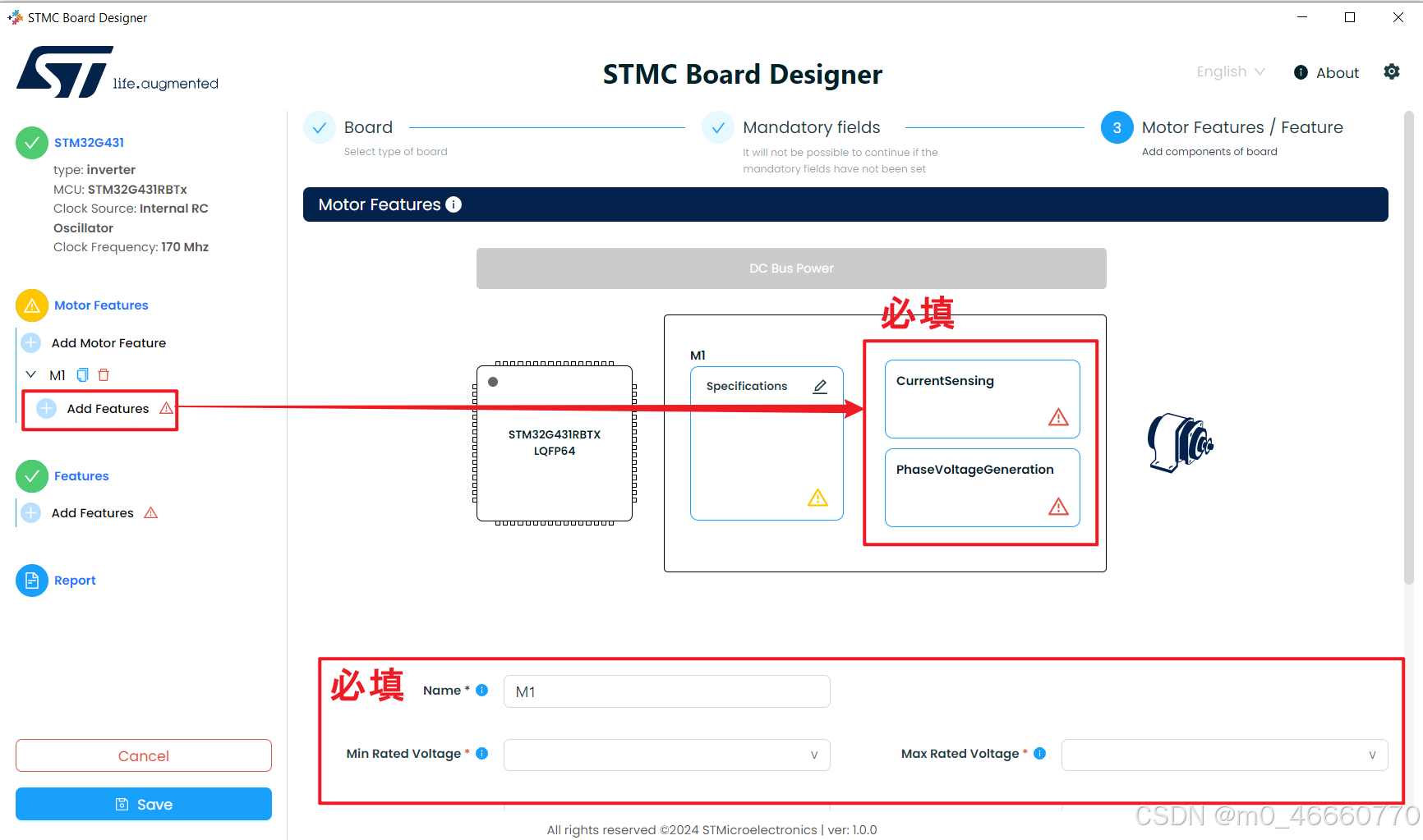Click the Features green checkmark icon

tap(32, 476)
